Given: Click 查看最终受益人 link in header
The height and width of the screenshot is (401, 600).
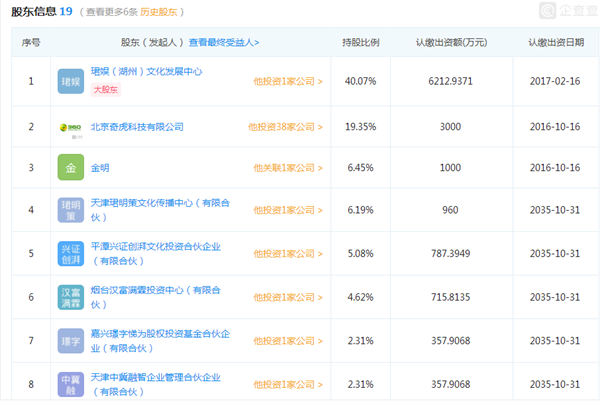Looking at the screenshot, I should tap(224, 42).
